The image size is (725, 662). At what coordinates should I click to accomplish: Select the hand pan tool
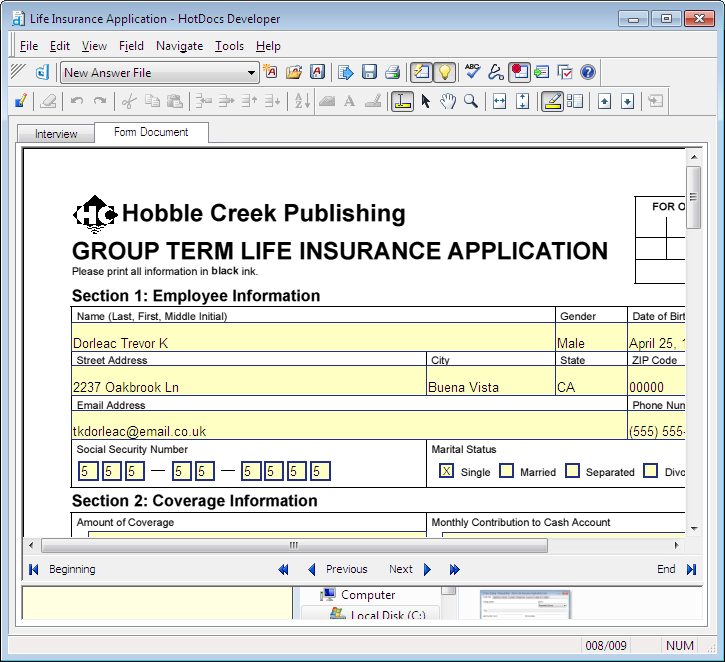click(x=448, y=101)
